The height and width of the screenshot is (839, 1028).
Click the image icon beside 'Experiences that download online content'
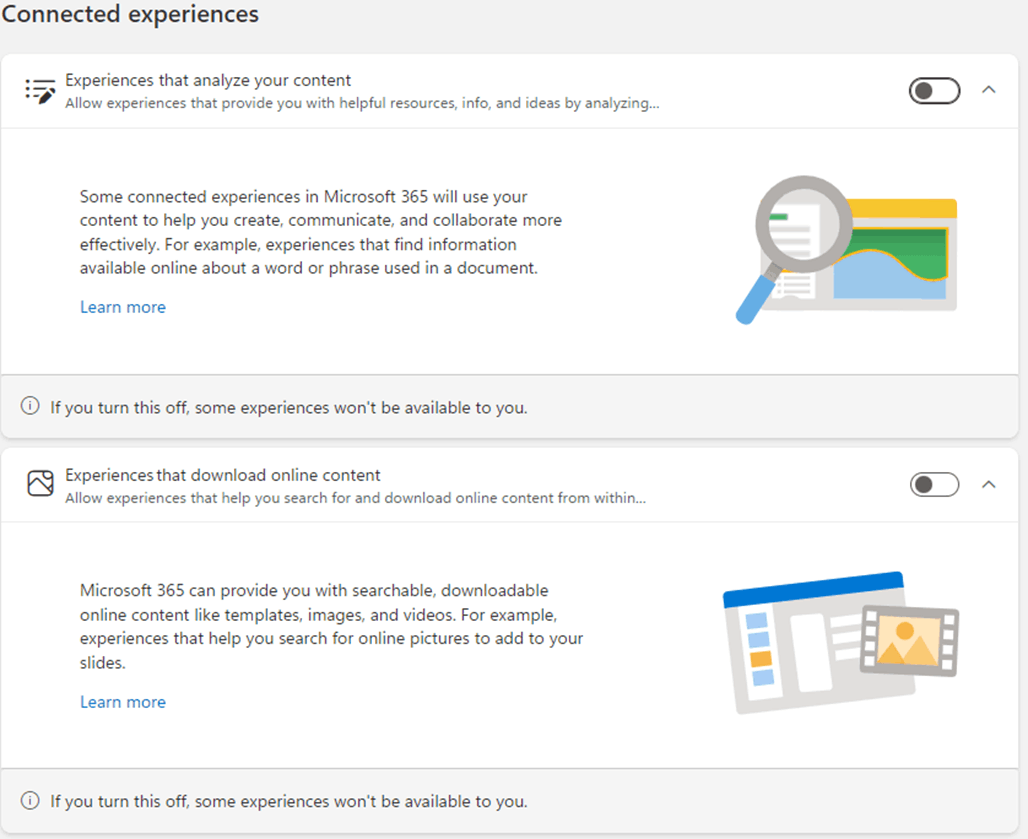tap(40, 484)
